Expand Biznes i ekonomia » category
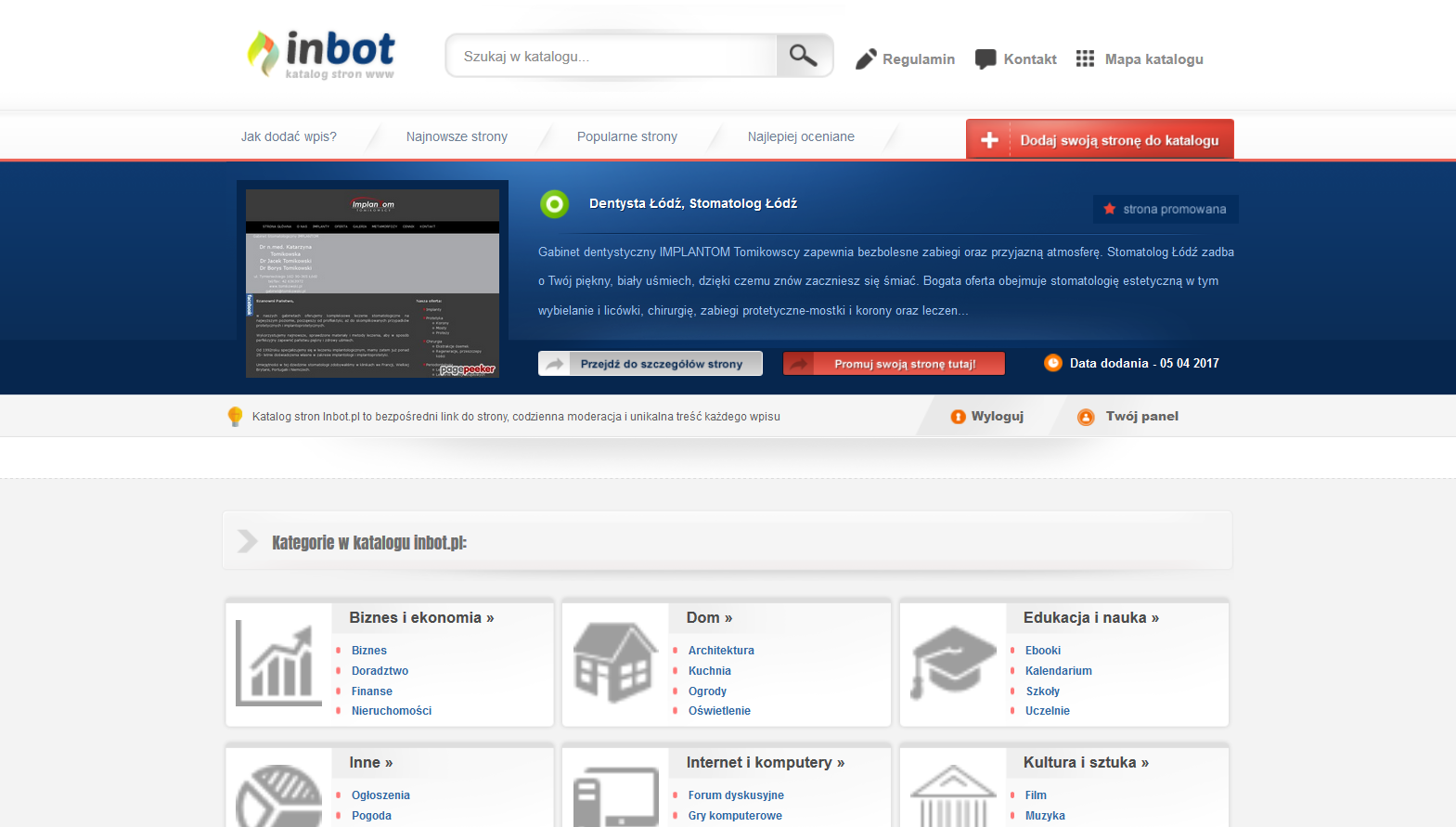 tap(421, 618)
